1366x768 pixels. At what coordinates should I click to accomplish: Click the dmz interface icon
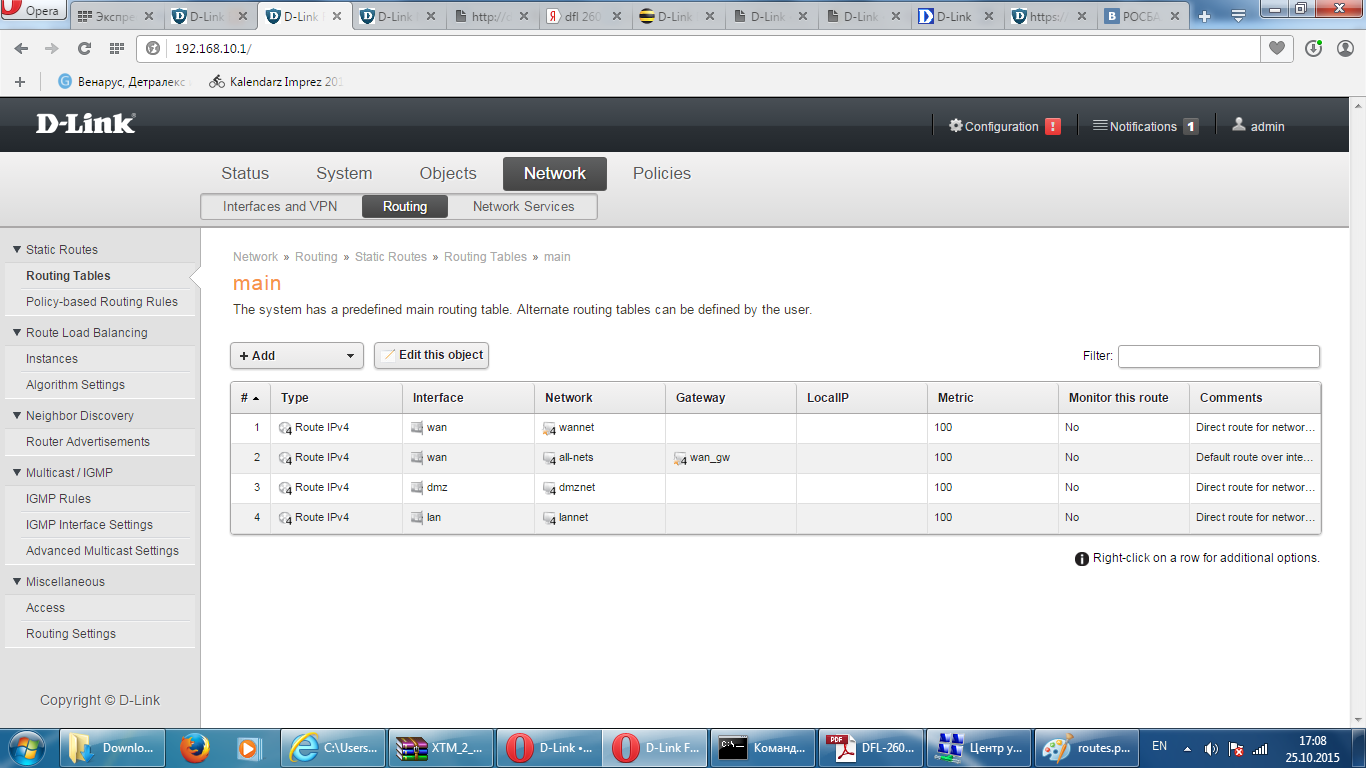click(417, 488)
